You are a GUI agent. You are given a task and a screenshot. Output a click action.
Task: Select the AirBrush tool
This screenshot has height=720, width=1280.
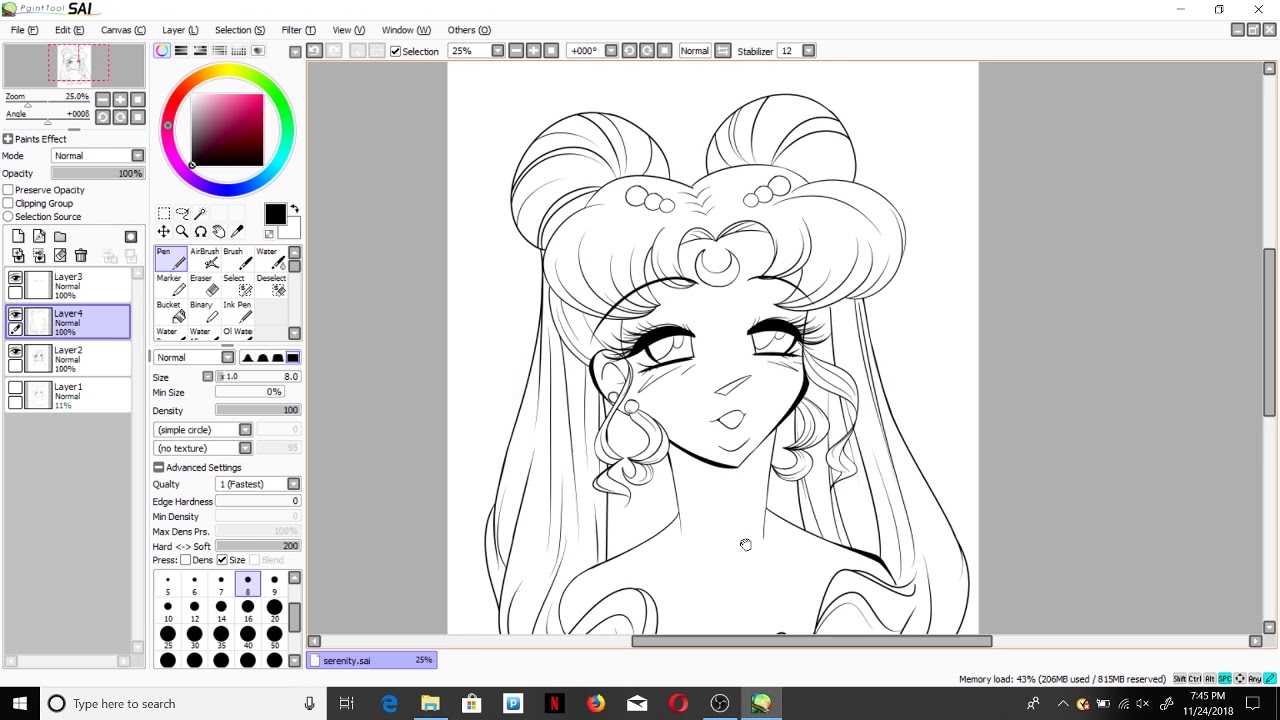[204, 258]
